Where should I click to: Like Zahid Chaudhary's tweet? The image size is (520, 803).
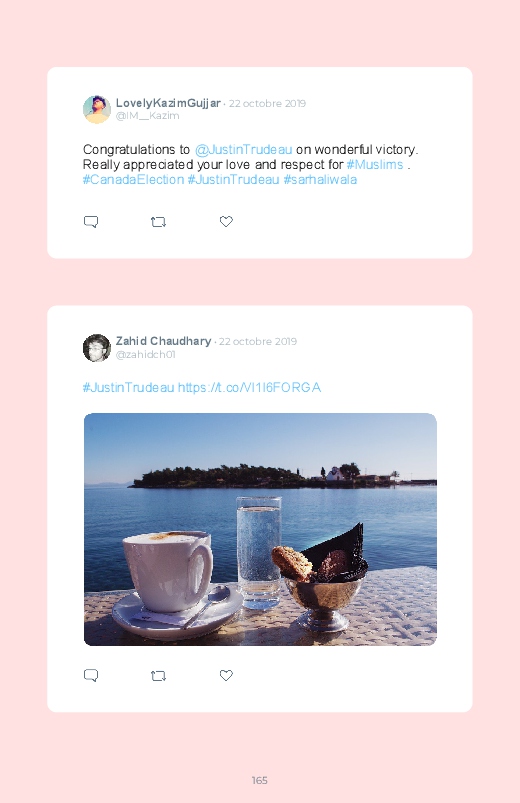[x=226, y=675]
